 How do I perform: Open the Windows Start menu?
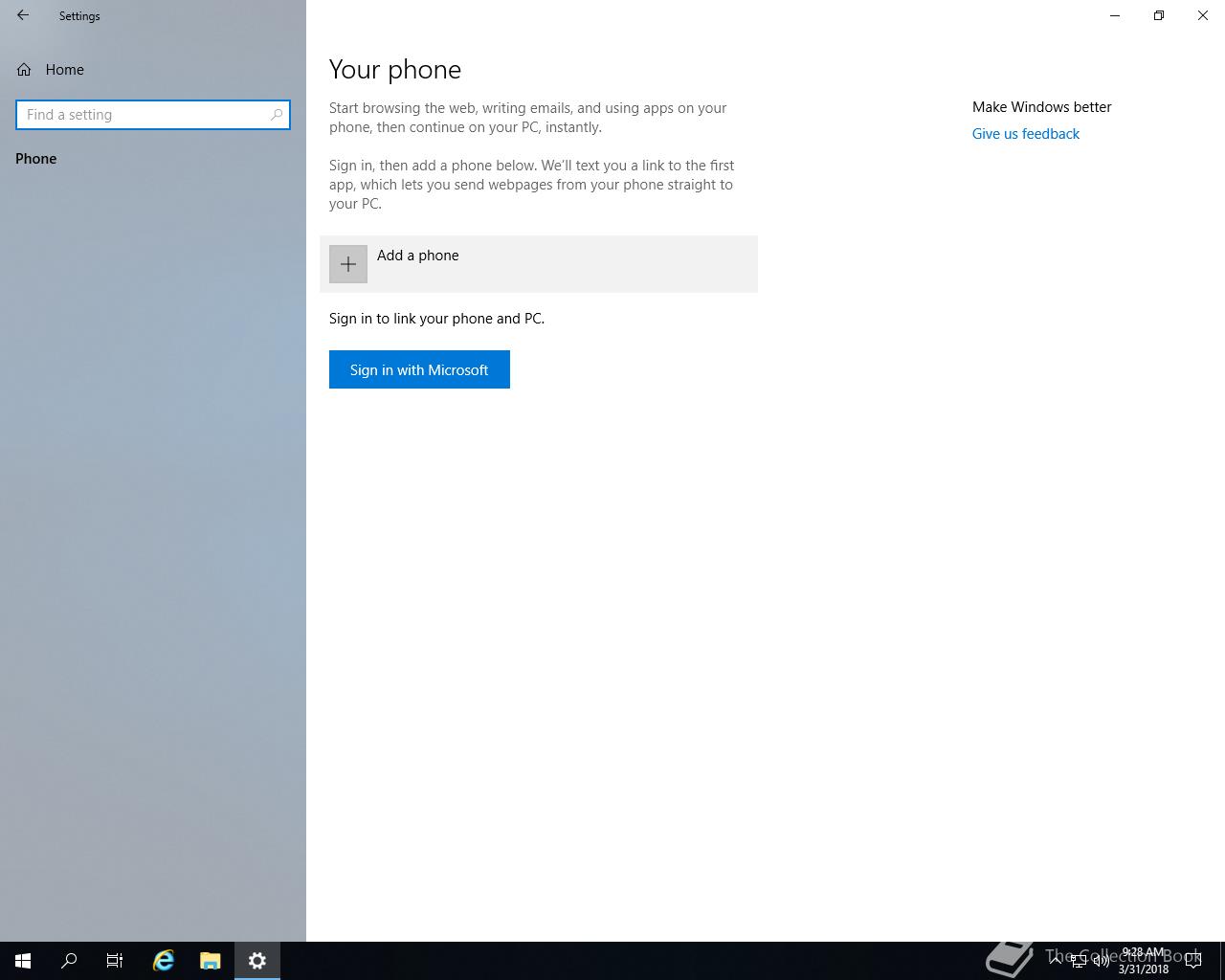[23, 961]
